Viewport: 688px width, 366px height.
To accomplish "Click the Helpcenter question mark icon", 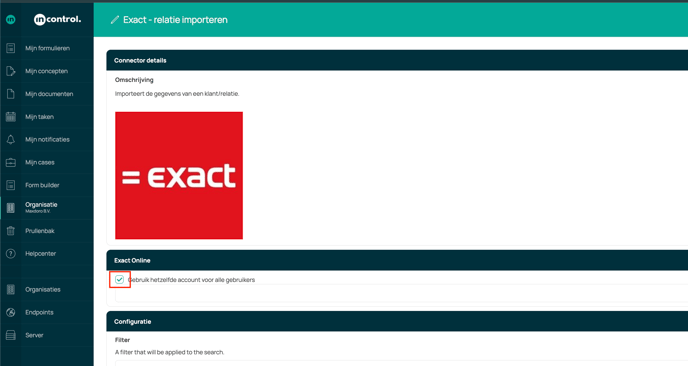I will [11, 254].
